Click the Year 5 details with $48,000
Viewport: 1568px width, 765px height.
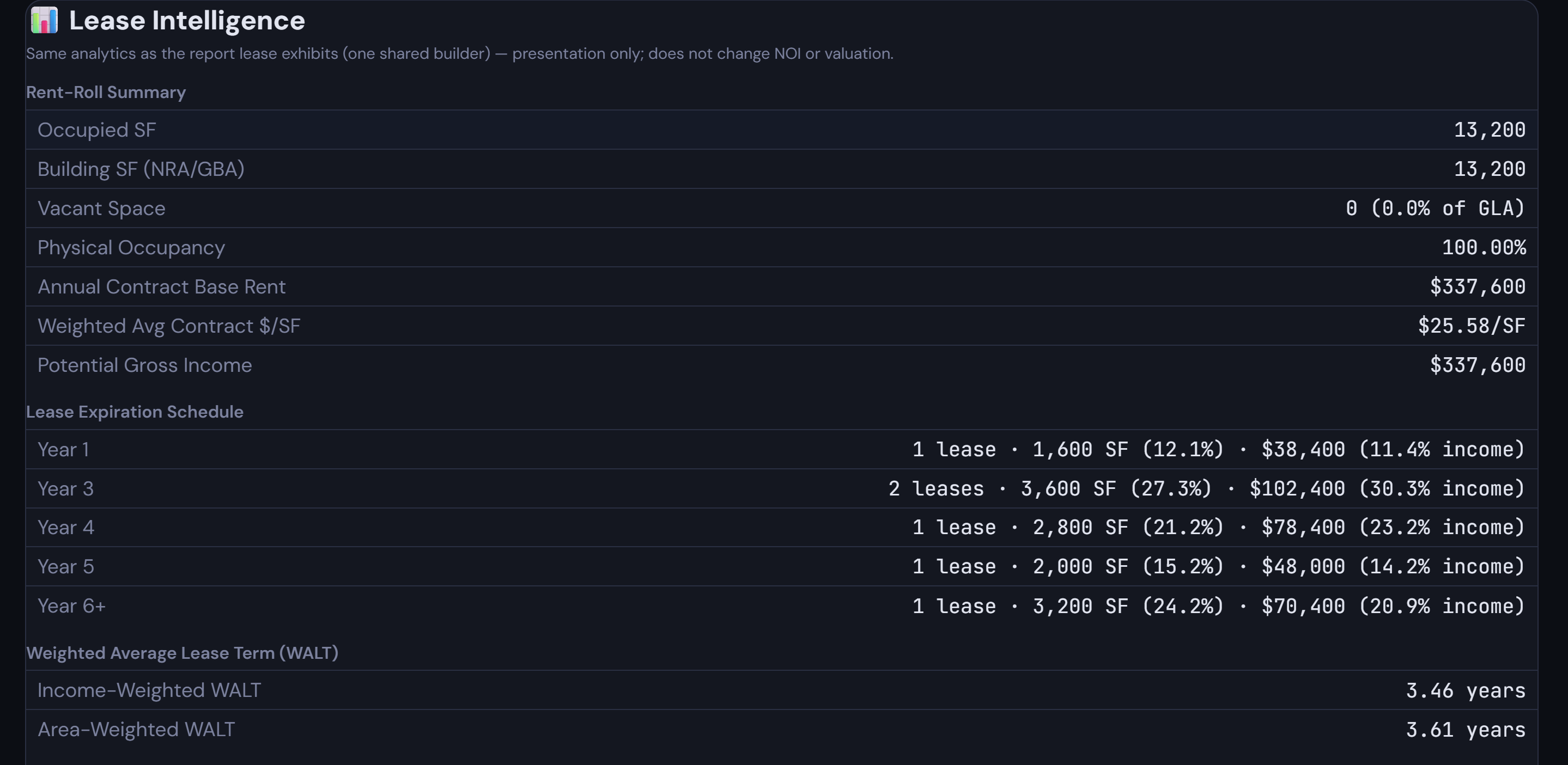pos(1219,567)
